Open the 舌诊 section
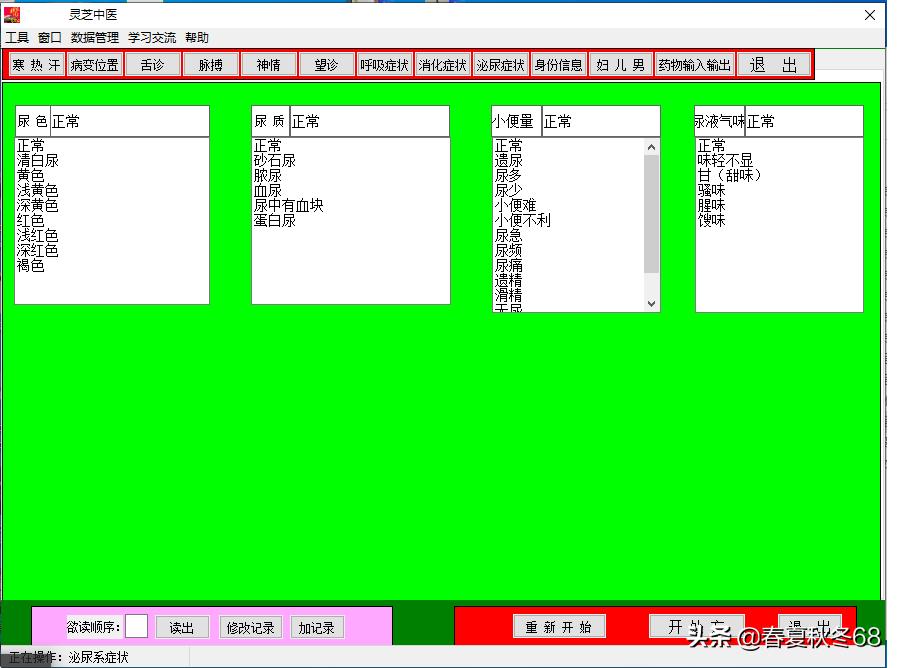 pos(153,65)
